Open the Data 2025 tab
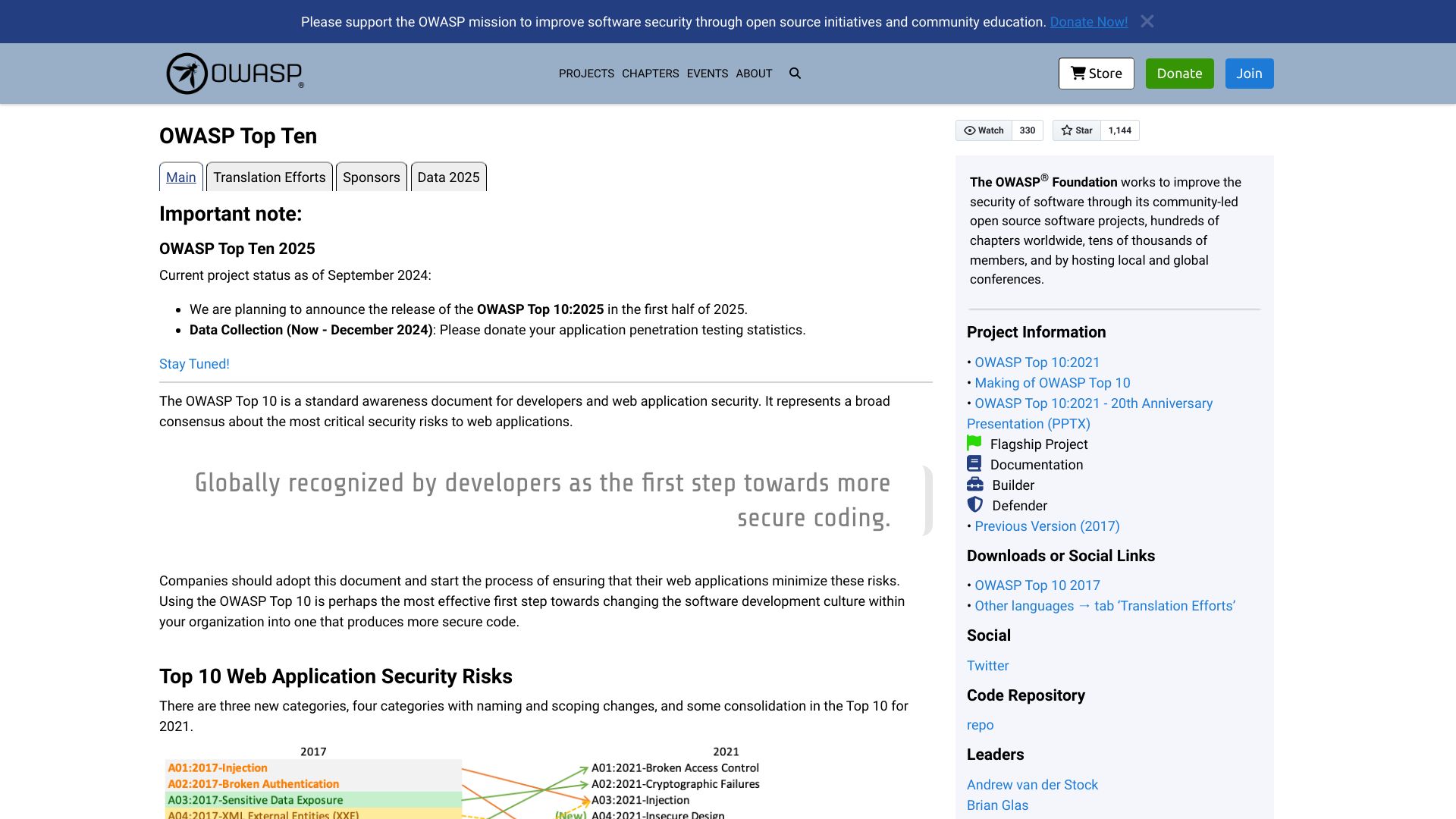1456x819 pixels. pos(448,177)
